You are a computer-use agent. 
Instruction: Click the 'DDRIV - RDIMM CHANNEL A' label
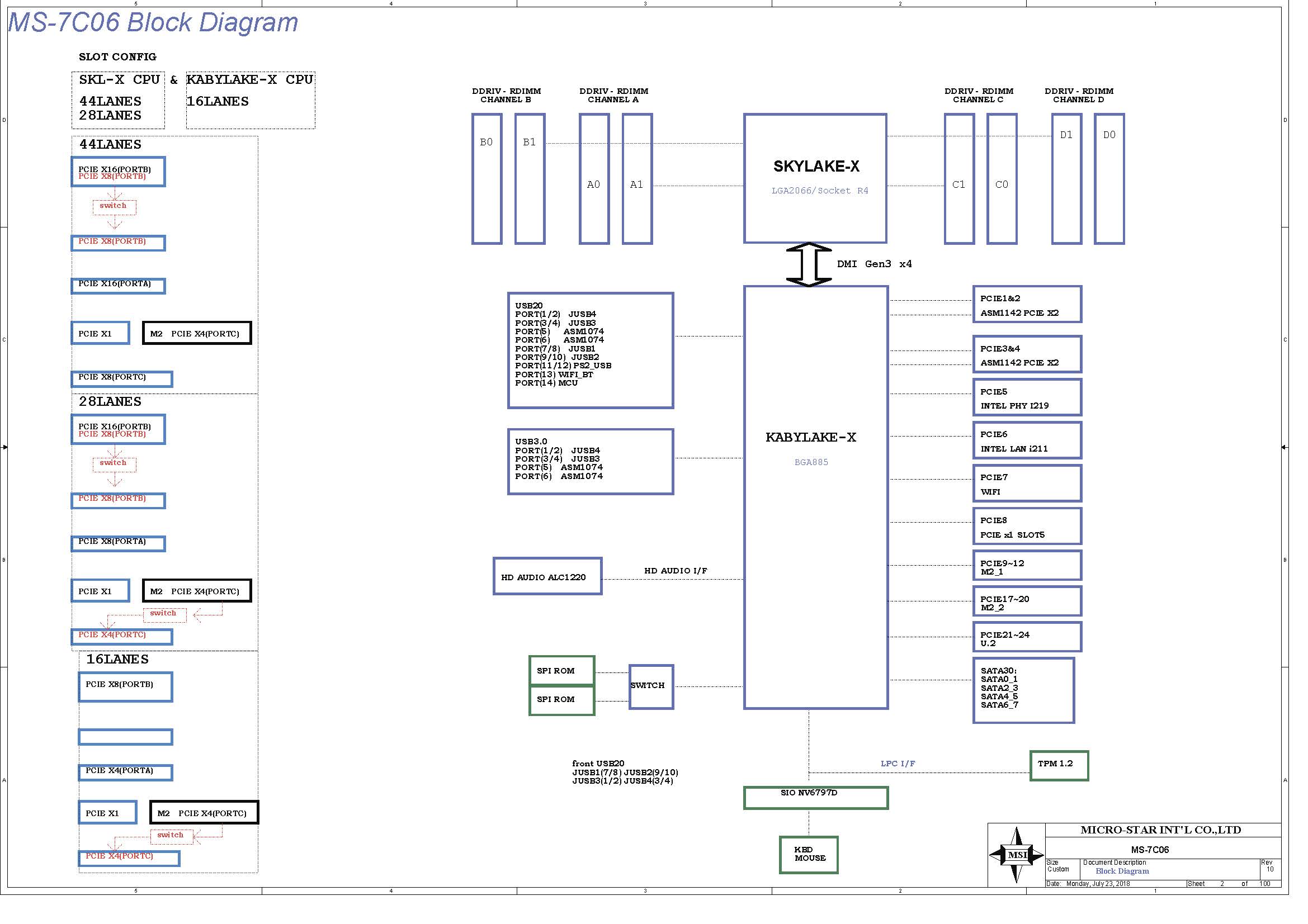pyautogui.click(x=613, y=95)
